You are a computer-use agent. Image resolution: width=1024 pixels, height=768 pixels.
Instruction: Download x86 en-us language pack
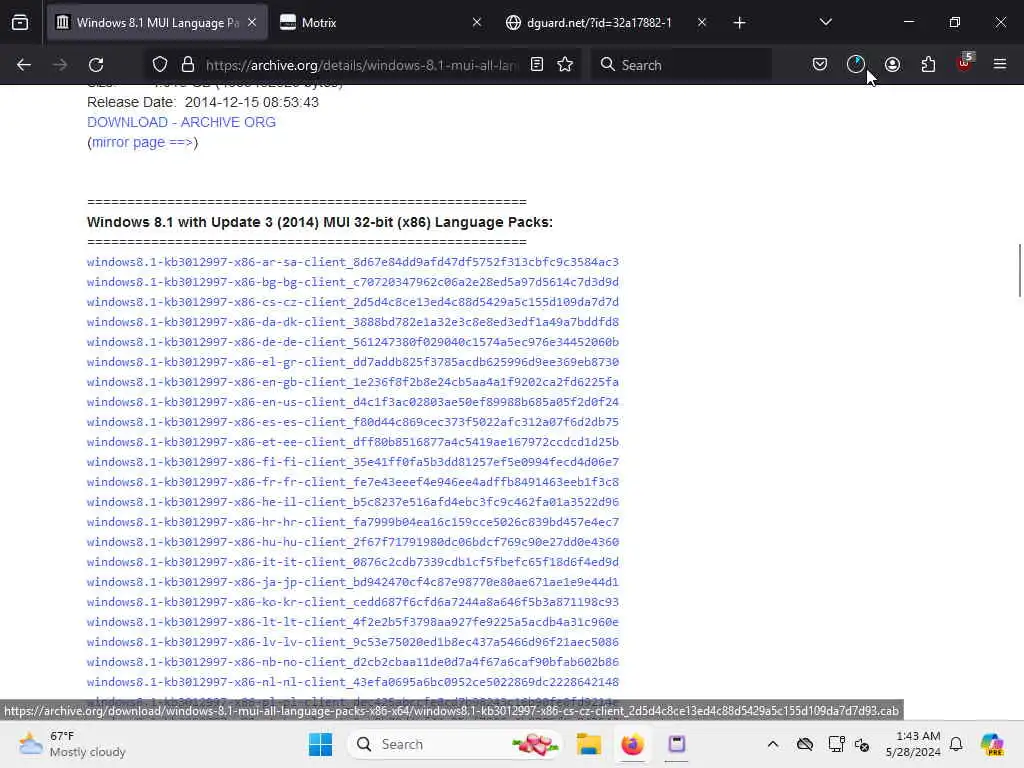(x=353, y=402)
